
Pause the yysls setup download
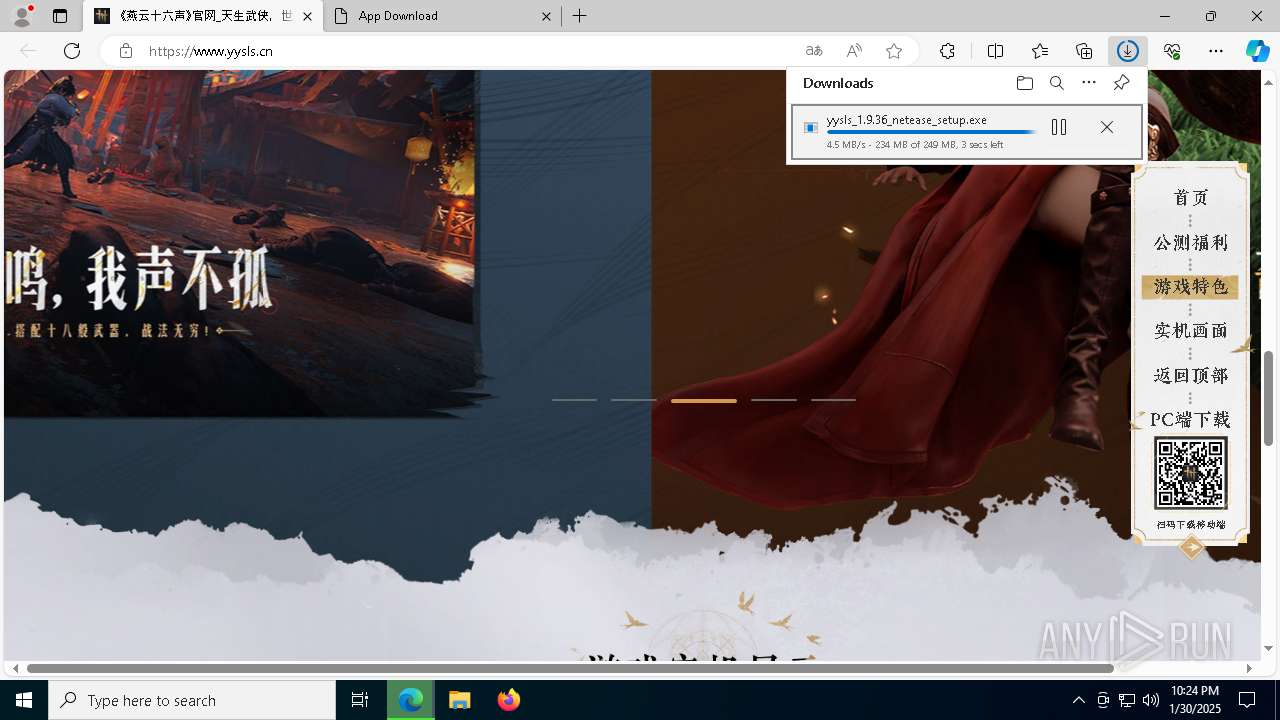click(x=1059, y=127)
